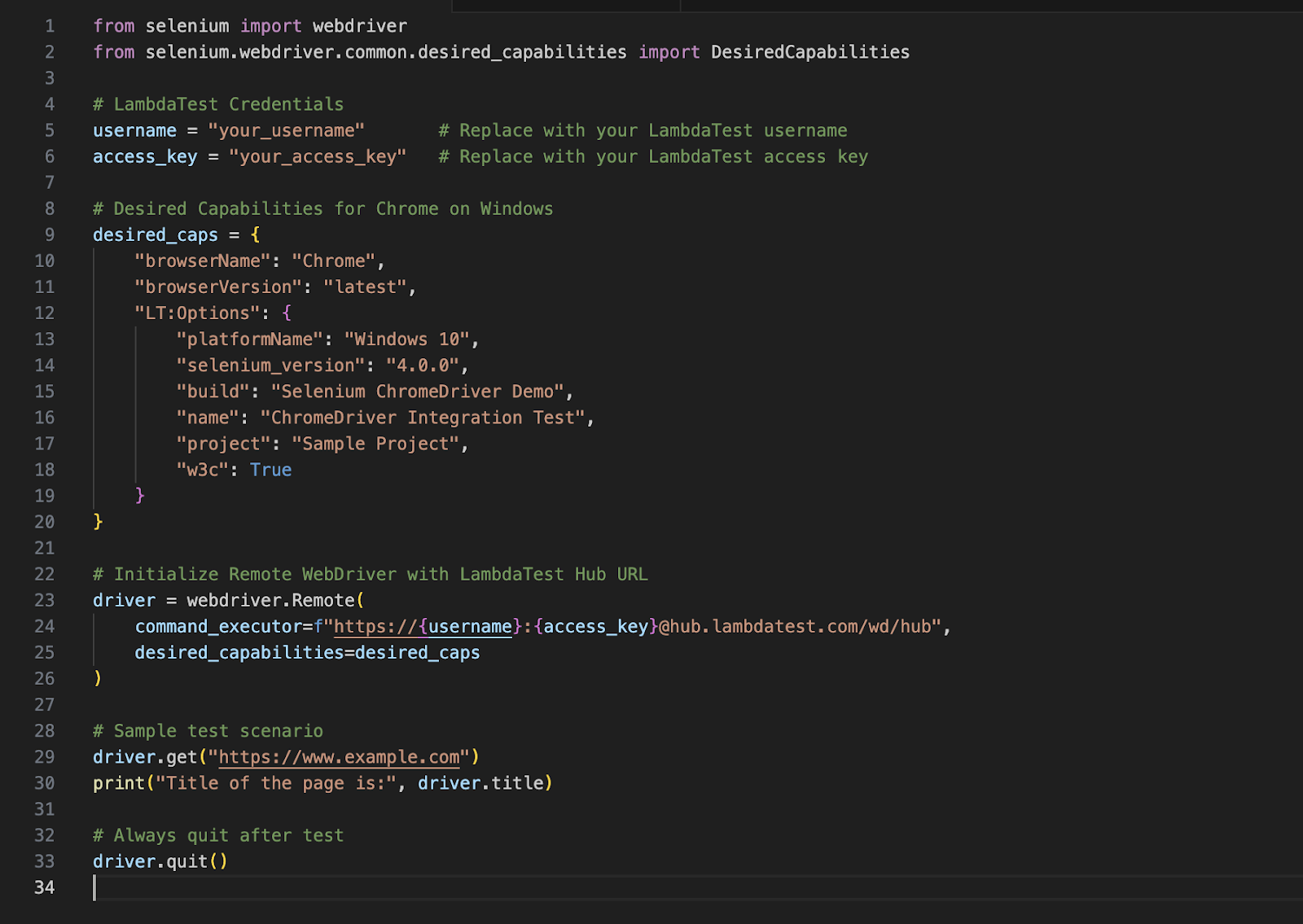Click the first "from" keyword on line 1
Screen dimensions: 1303x924
(x=114, y=26)
